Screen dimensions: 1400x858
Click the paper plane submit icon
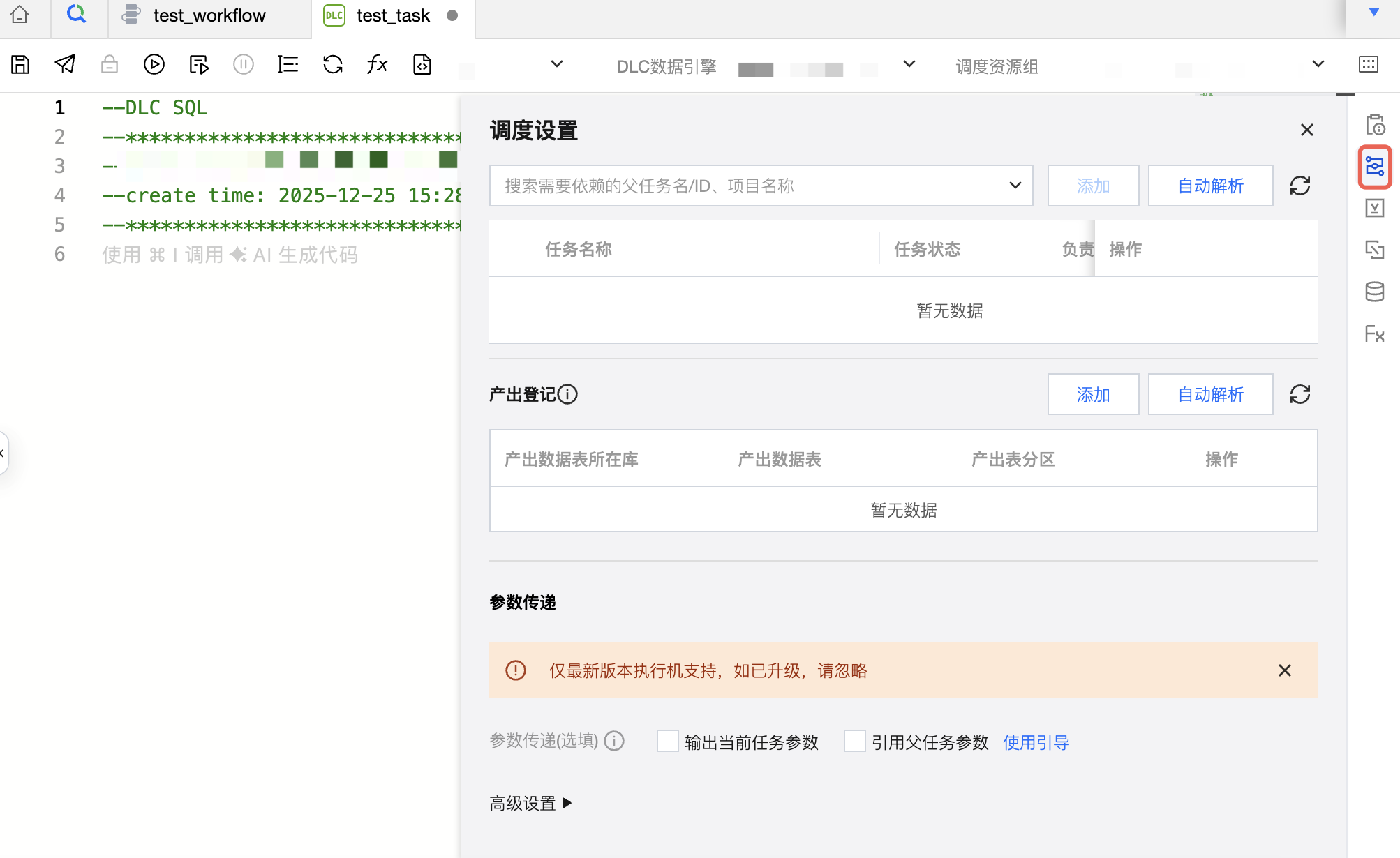(x=65, y=65)
